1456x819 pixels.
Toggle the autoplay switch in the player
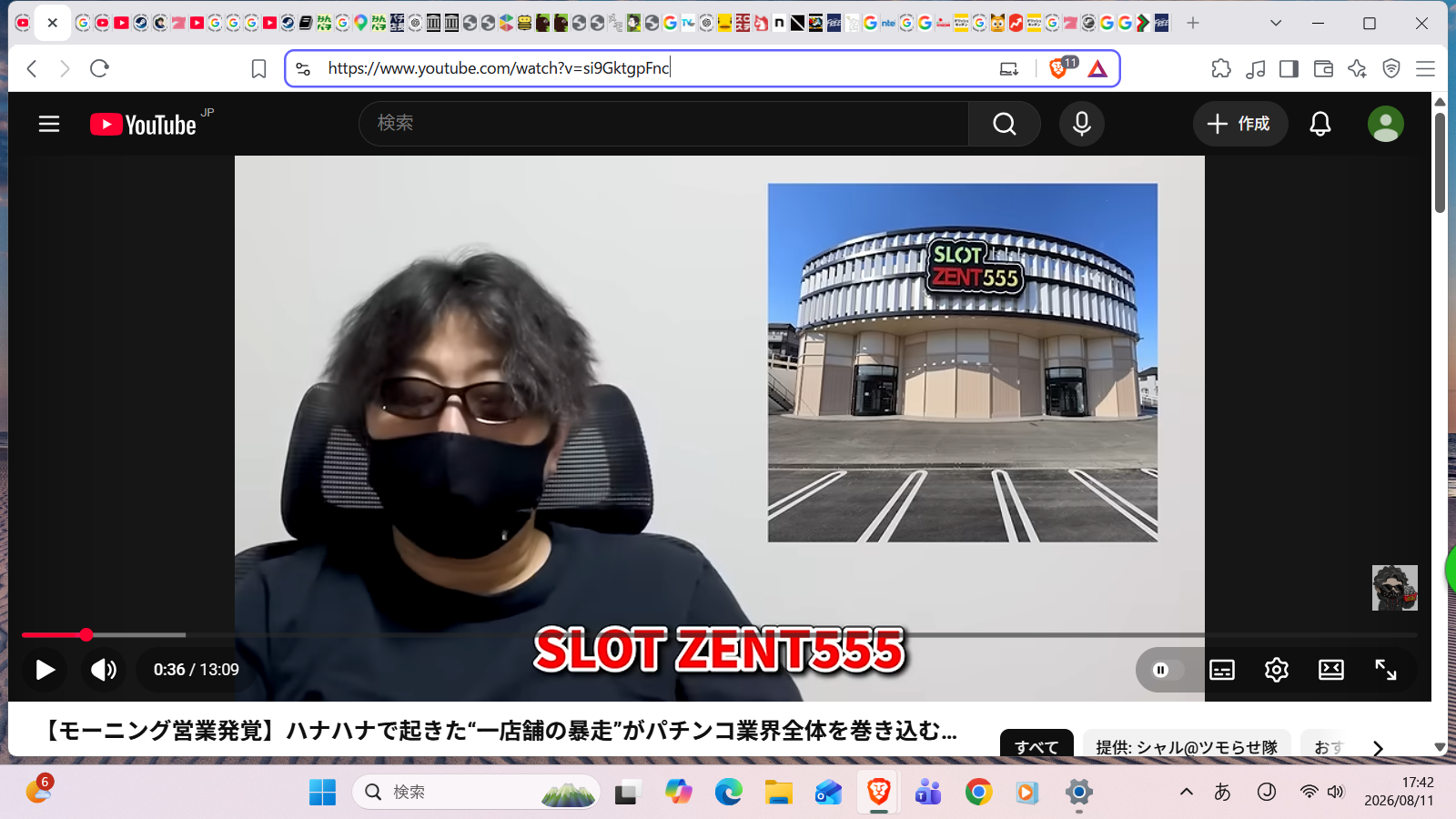coord(1167,671)
